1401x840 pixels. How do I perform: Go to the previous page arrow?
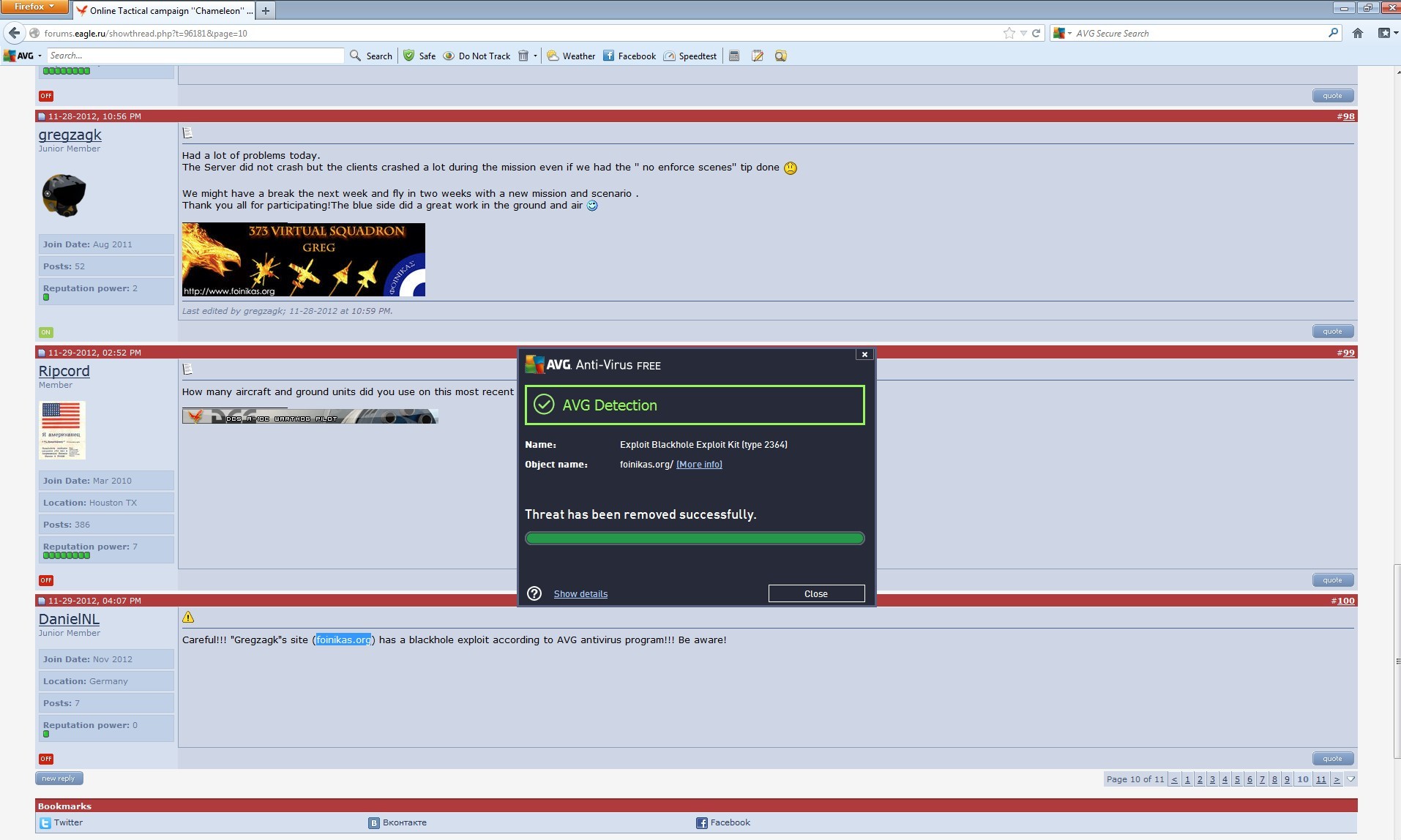pyautogui.click(x=1174, y=779)
